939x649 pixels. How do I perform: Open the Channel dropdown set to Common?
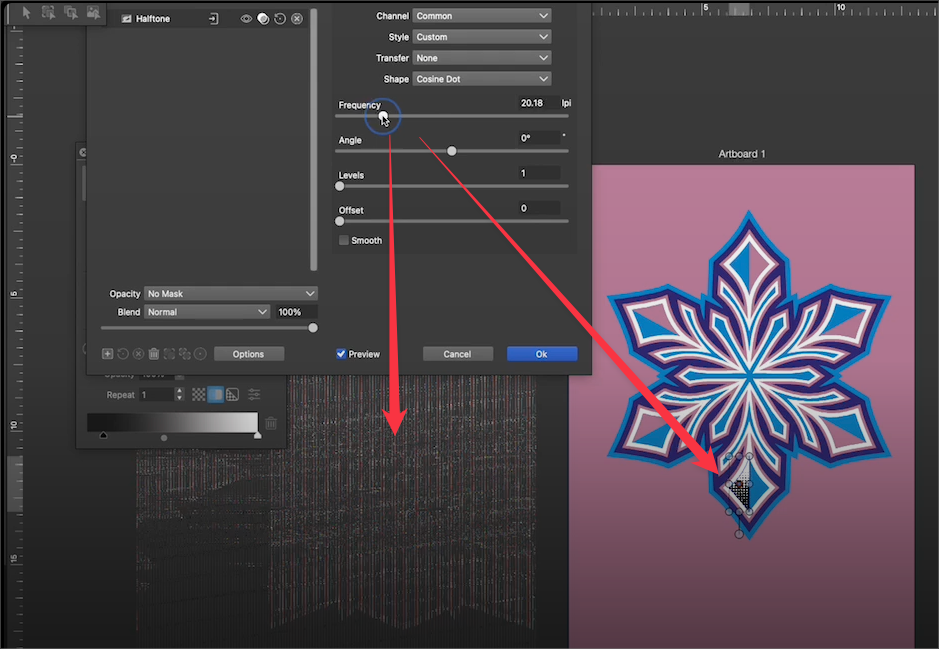pyautogui.click(x=481, y=16)
